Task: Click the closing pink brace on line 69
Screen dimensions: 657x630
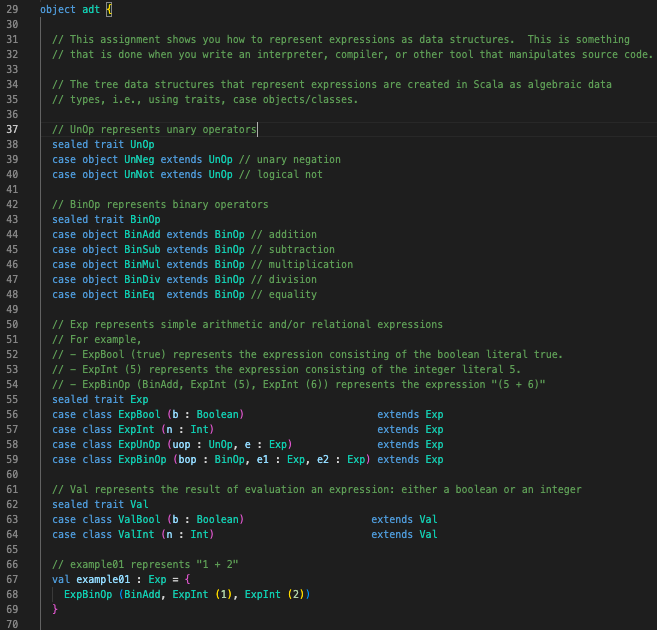Action: pos(55,609)
